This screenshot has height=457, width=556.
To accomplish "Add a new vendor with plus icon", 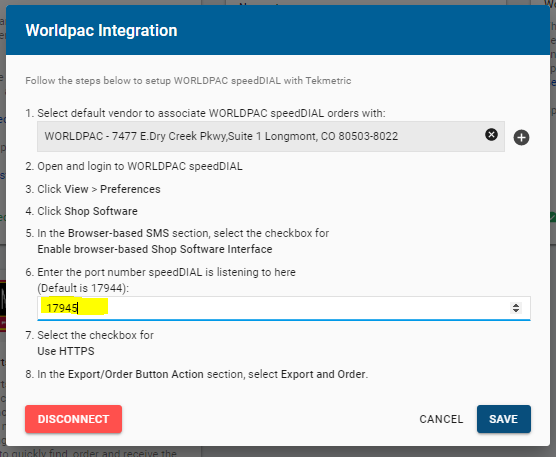I will tap(521, 138).
